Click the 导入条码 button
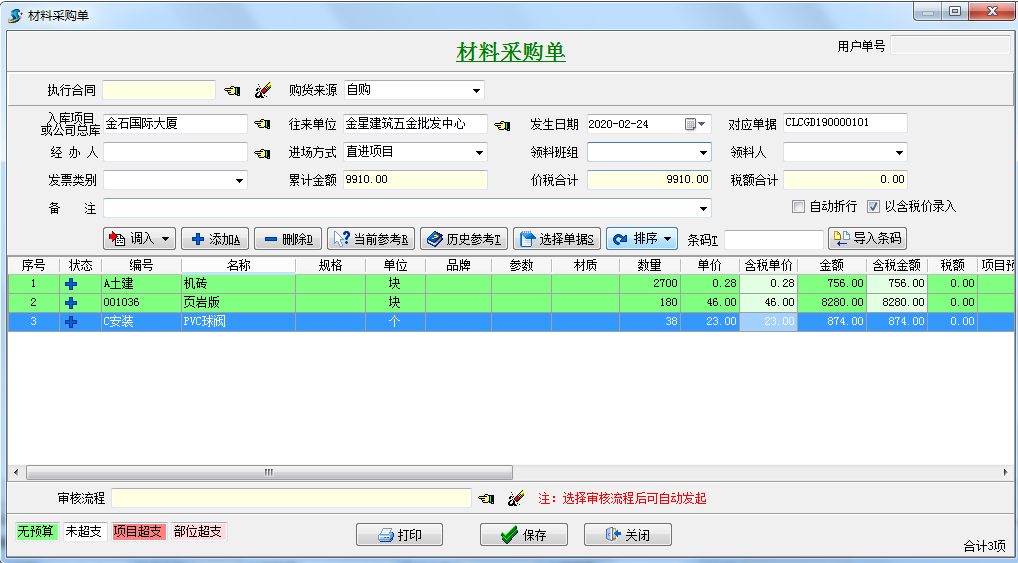This screenshot has height=563, width=1018. tap(867, 239)
